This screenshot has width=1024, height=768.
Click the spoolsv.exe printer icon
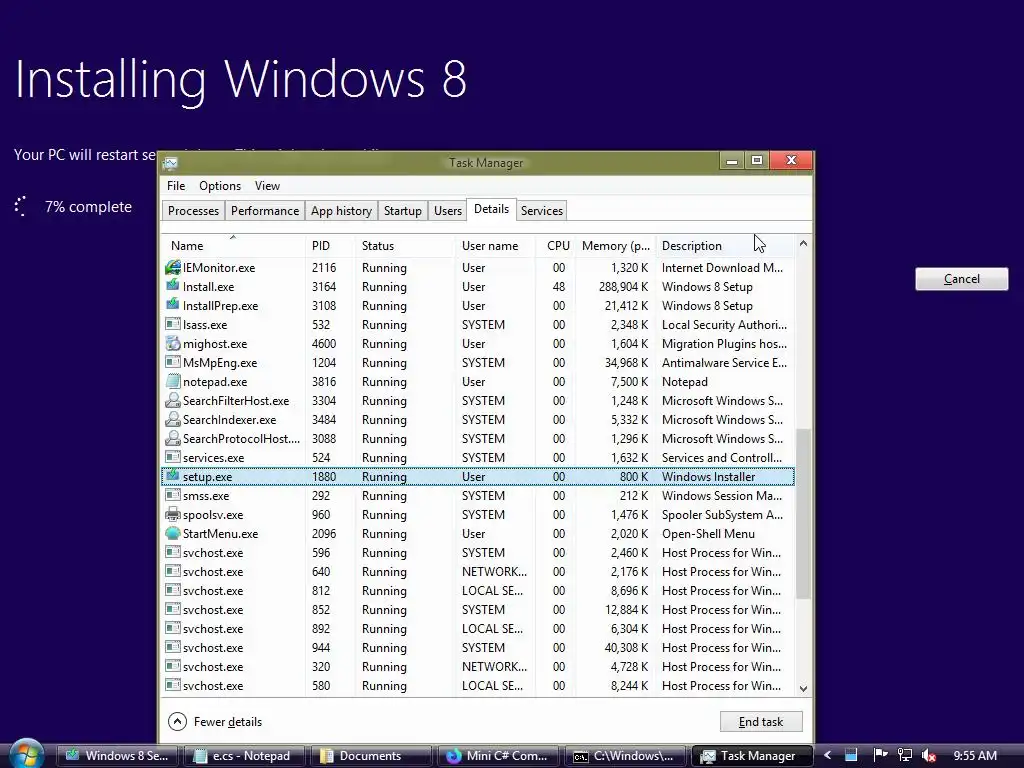pyautogui.click(x=173, y=514)
